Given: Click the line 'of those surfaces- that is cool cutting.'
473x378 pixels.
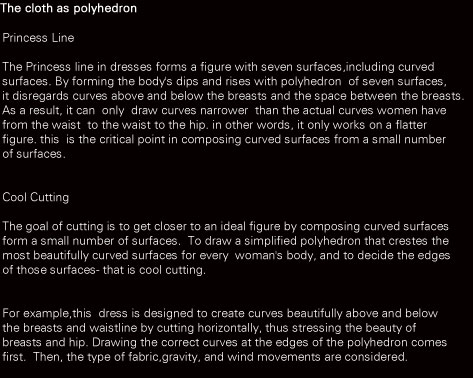Looking at the screenshot, I should [104, 270].
